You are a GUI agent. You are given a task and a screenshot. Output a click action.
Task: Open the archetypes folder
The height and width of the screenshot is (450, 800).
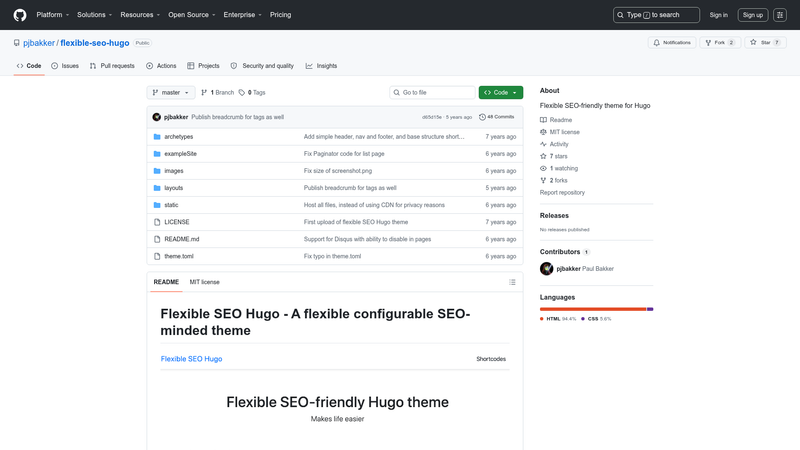click(x=179, y=137)
